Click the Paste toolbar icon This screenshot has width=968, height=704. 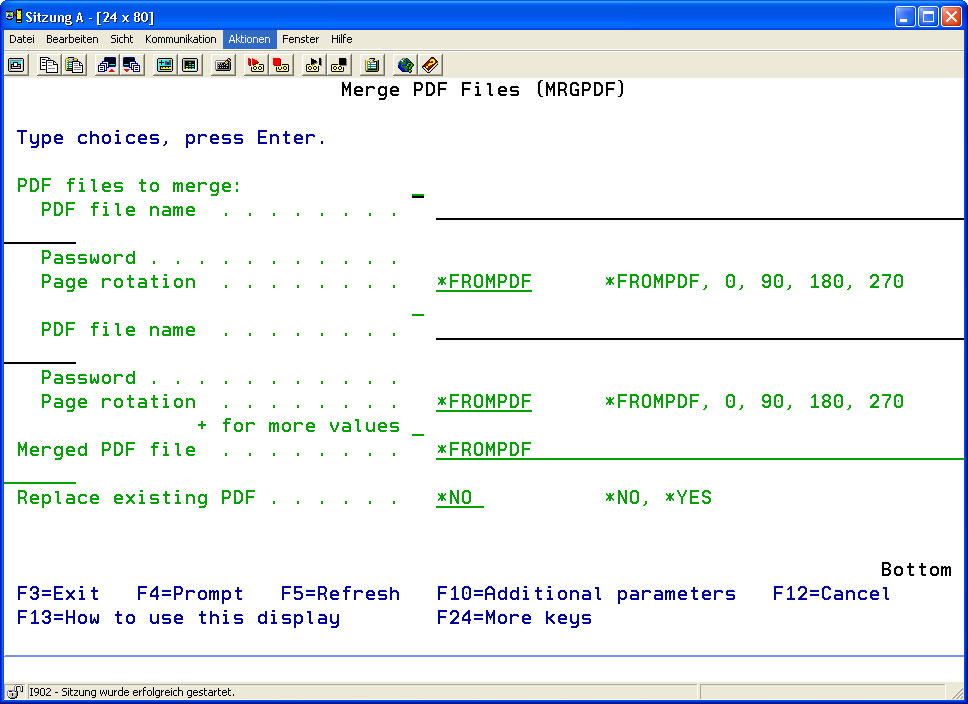74,65
